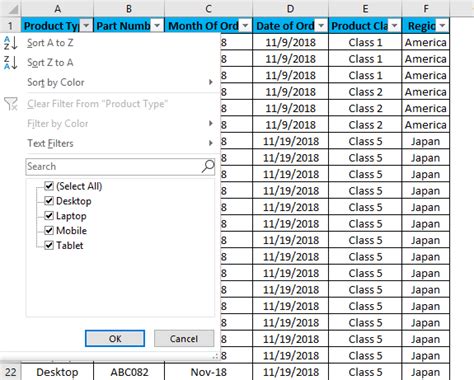
Task: Click the Sort Z to A icon
Action: coord(10,63)
